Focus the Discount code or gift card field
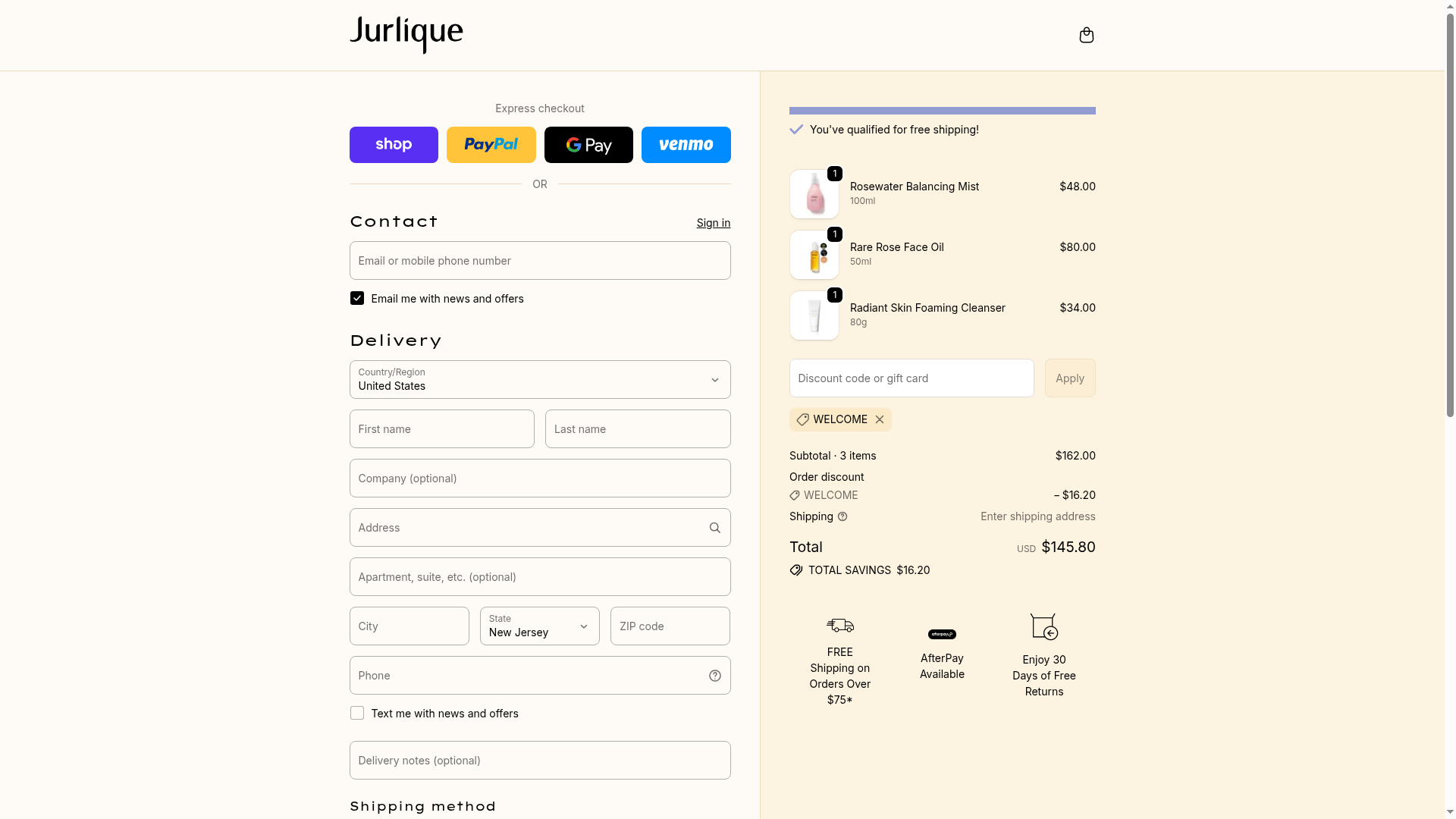The height and width of the screenshot is (819, 1456). 911,378
